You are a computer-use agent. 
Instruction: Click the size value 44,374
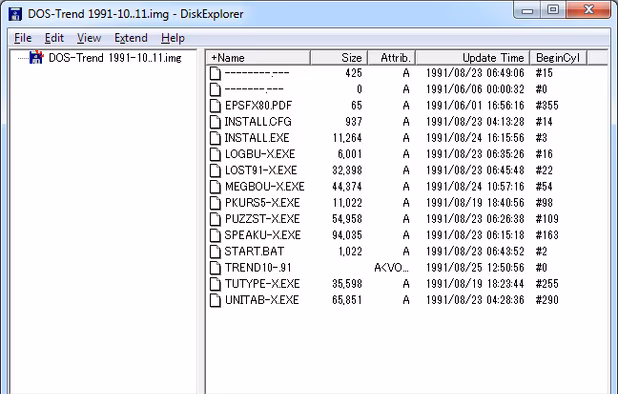tap(347, 186)
